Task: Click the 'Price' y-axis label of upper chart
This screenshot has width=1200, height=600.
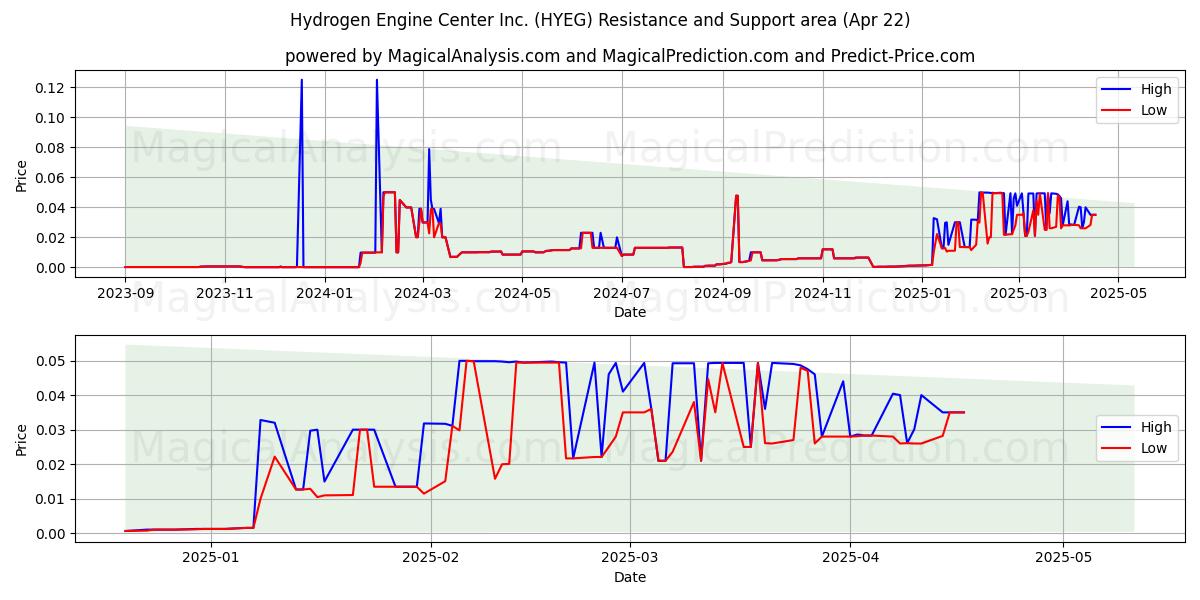Action: (22, 175)
